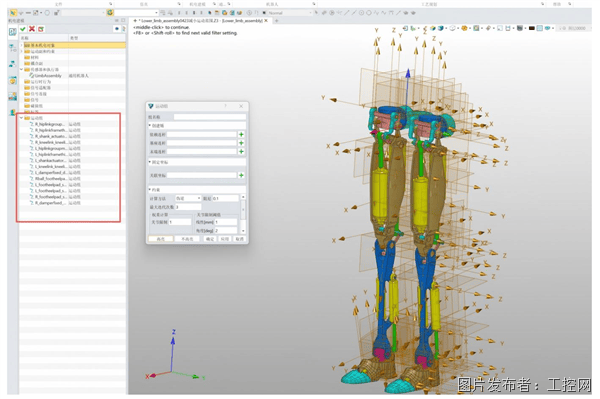Collapse the motion group folder in the tree

21,118
